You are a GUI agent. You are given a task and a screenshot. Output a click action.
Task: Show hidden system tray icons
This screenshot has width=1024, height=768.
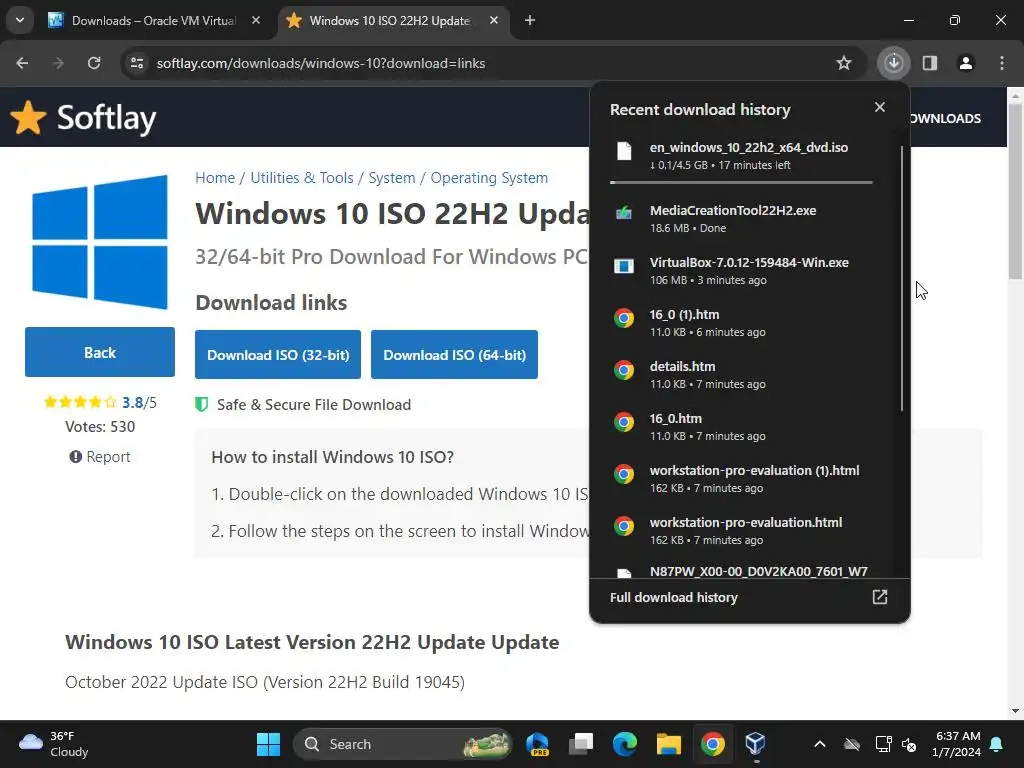tap(820, 744)
